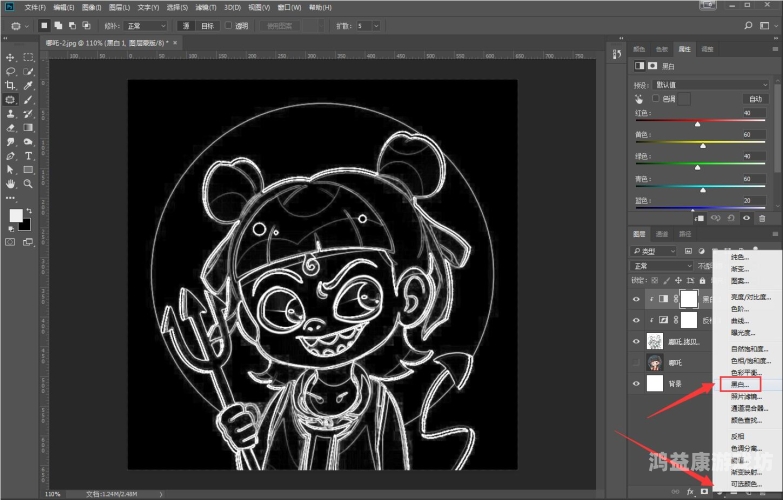Select the Horizontal Type tool
This screenshot has height=500, width=783.
(28, 156)
